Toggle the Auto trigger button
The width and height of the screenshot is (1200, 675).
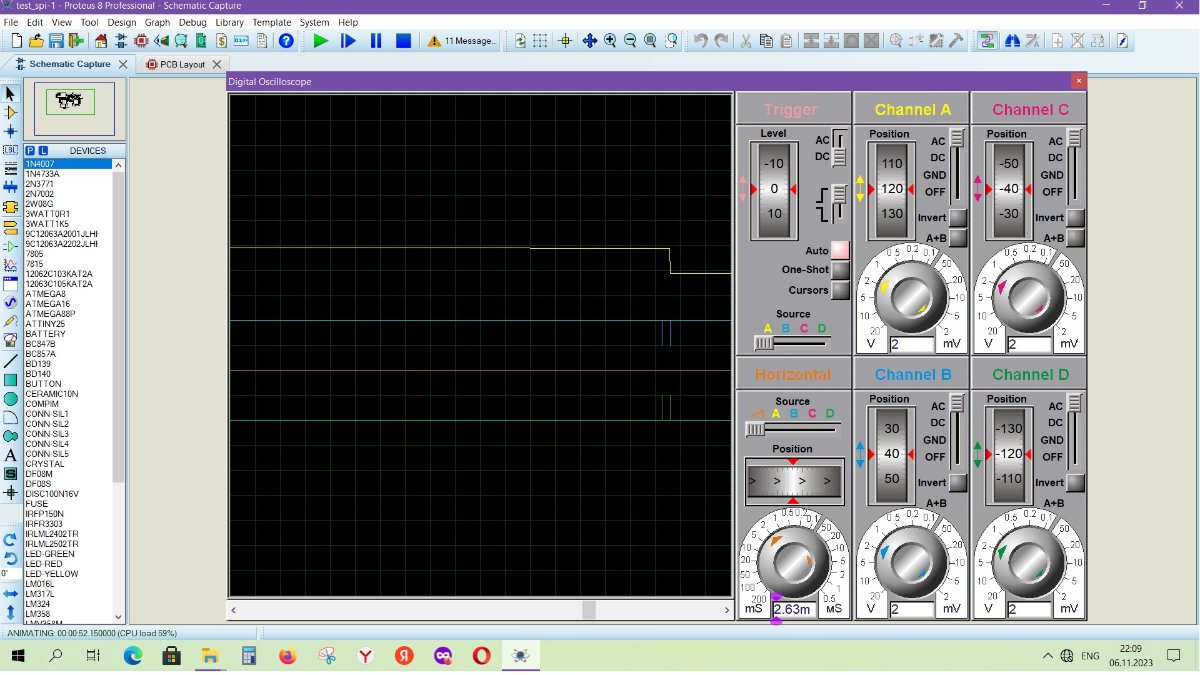click(840, 251)
